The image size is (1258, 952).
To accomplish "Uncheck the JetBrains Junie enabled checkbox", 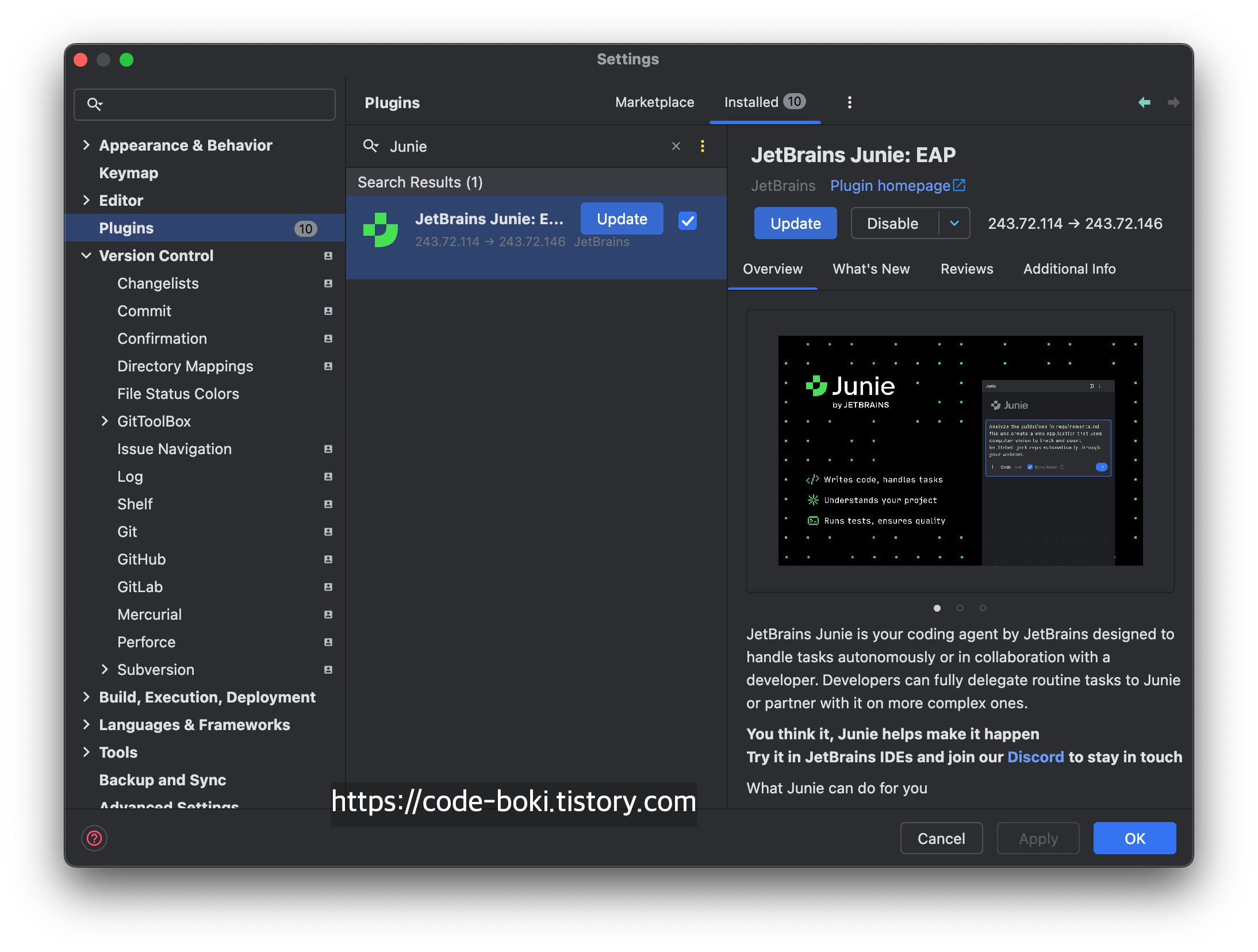I will 688,221.
